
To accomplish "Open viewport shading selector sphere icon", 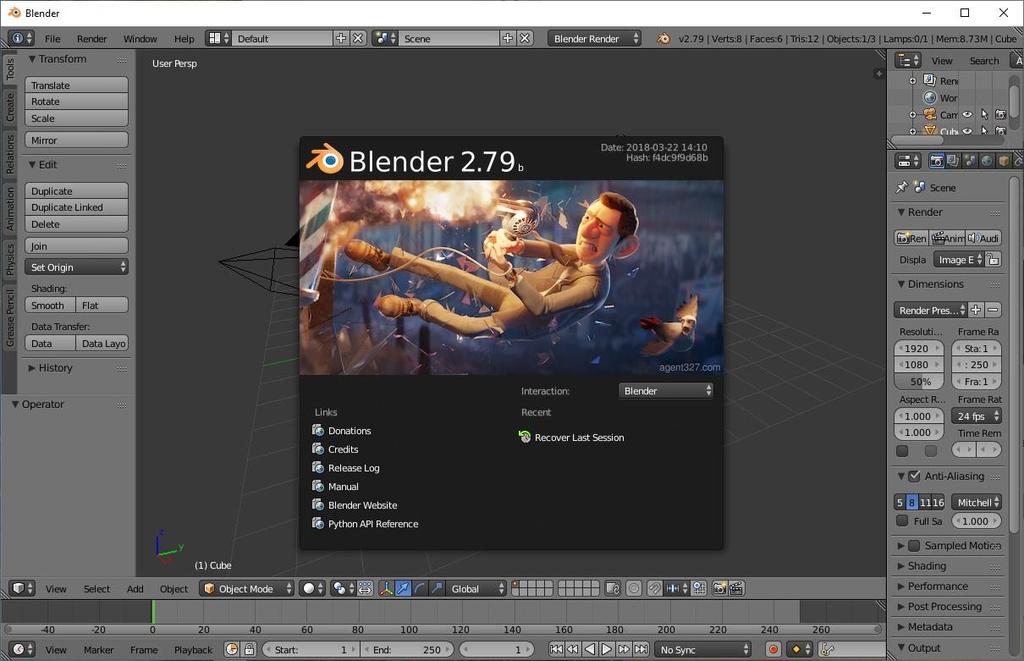I will point(312,588).
